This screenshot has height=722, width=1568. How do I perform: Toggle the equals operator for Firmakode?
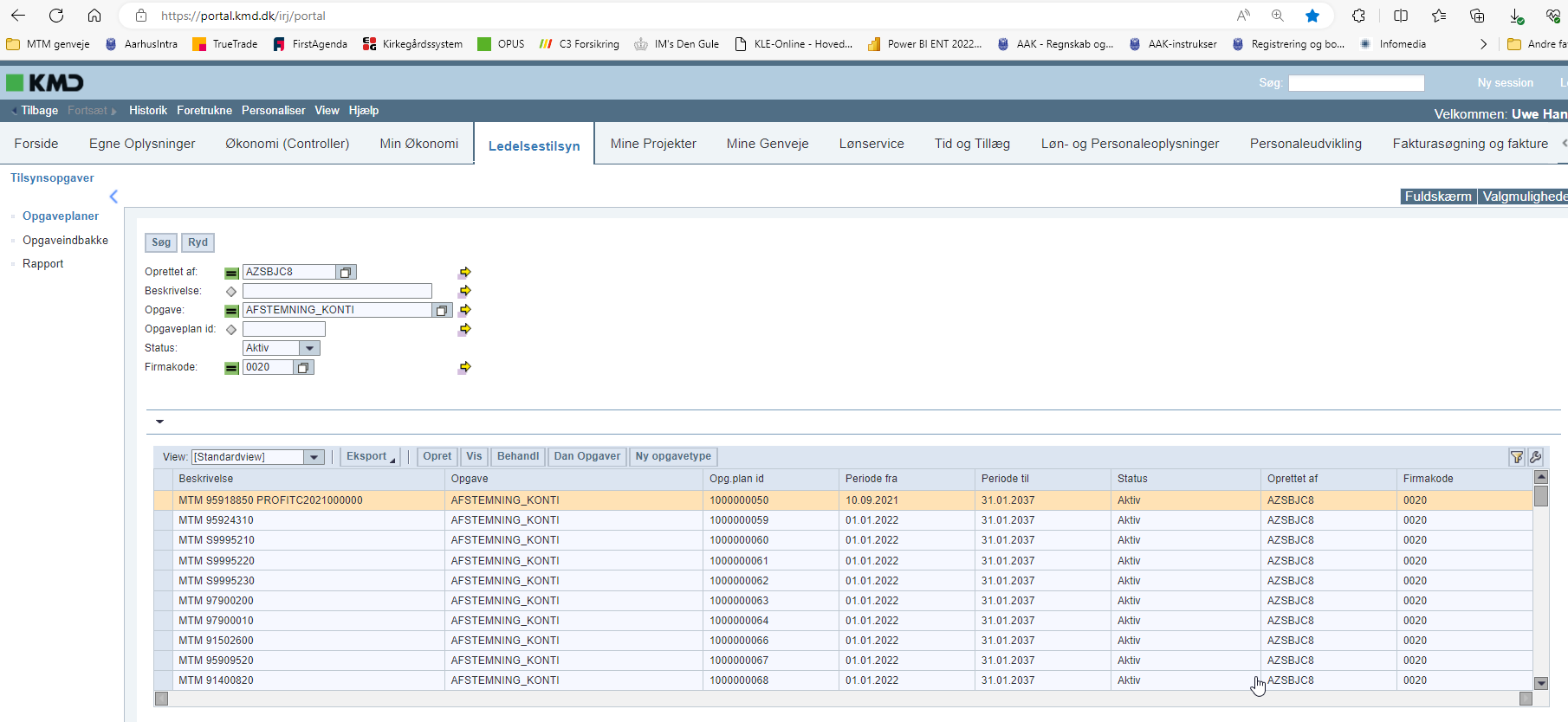(x=231, y=368)
